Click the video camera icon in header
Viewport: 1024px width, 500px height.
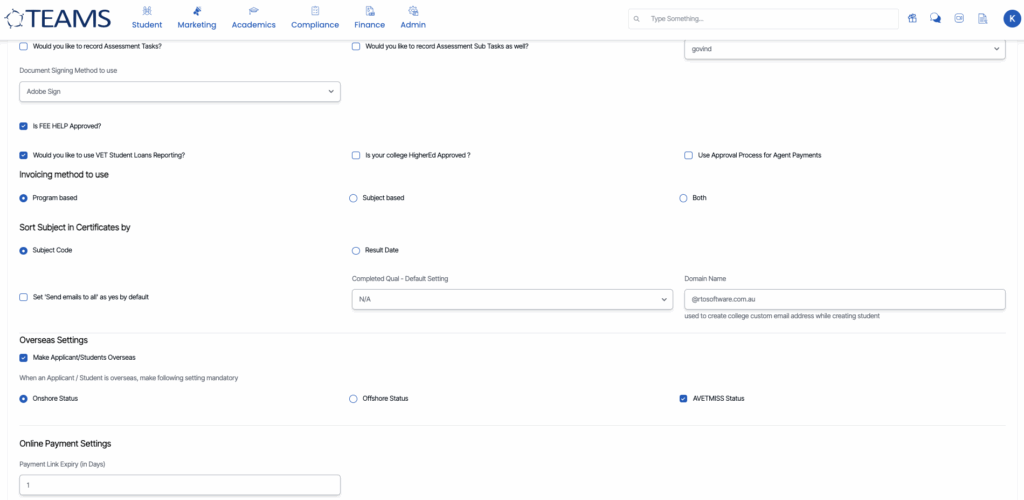(x=959, y=18)
